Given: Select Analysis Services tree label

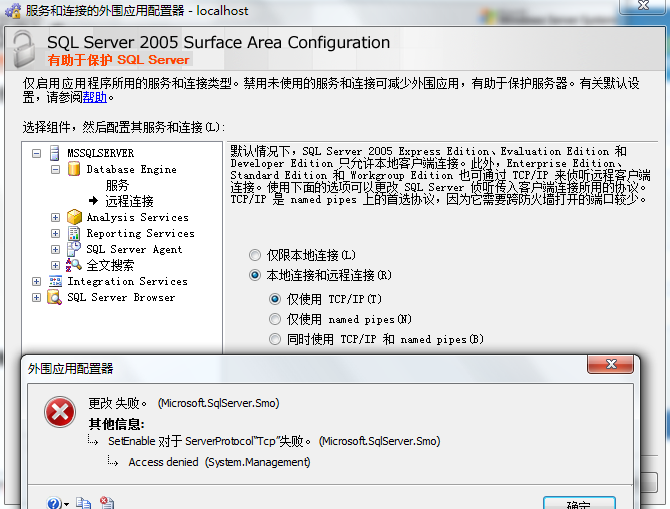Looking at the screenshot, I should 137,217.
